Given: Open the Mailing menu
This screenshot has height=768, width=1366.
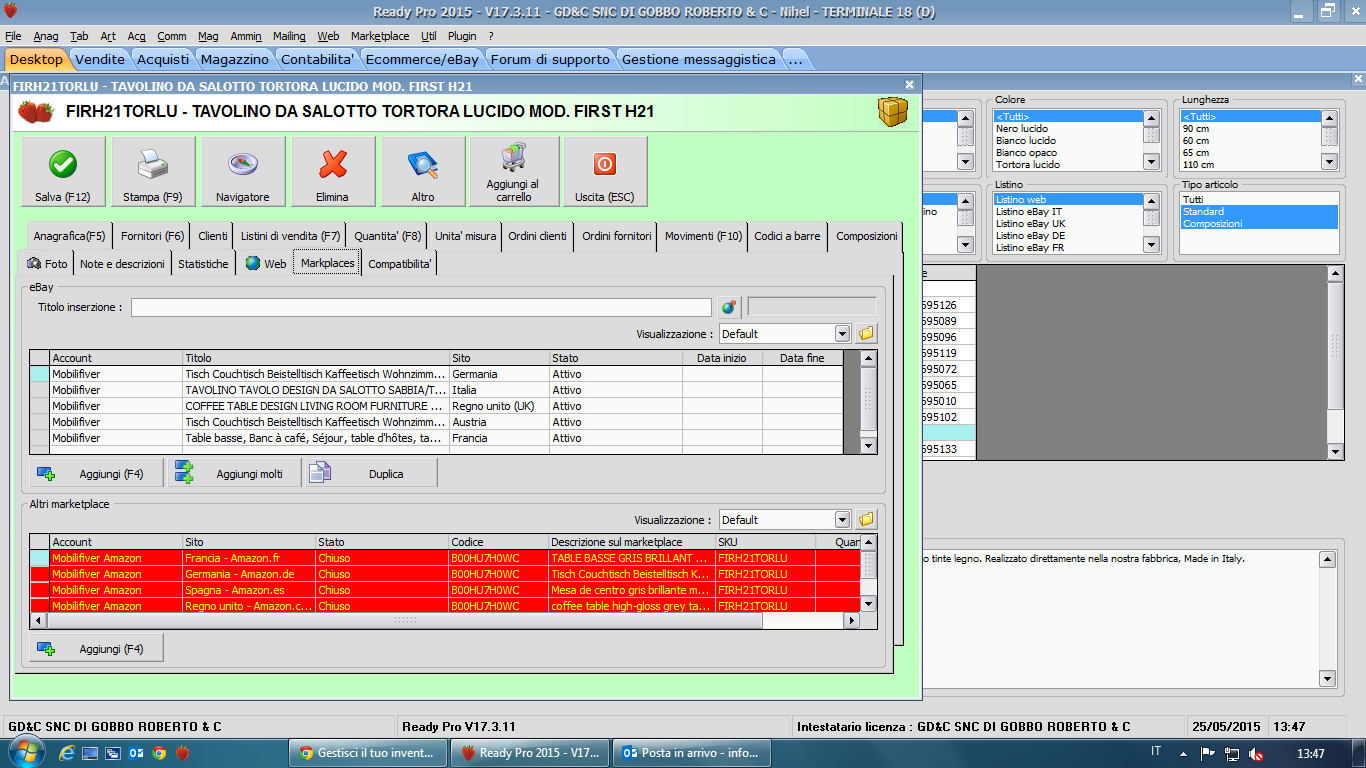Looking at the screenshot, I should click(289, 36).
